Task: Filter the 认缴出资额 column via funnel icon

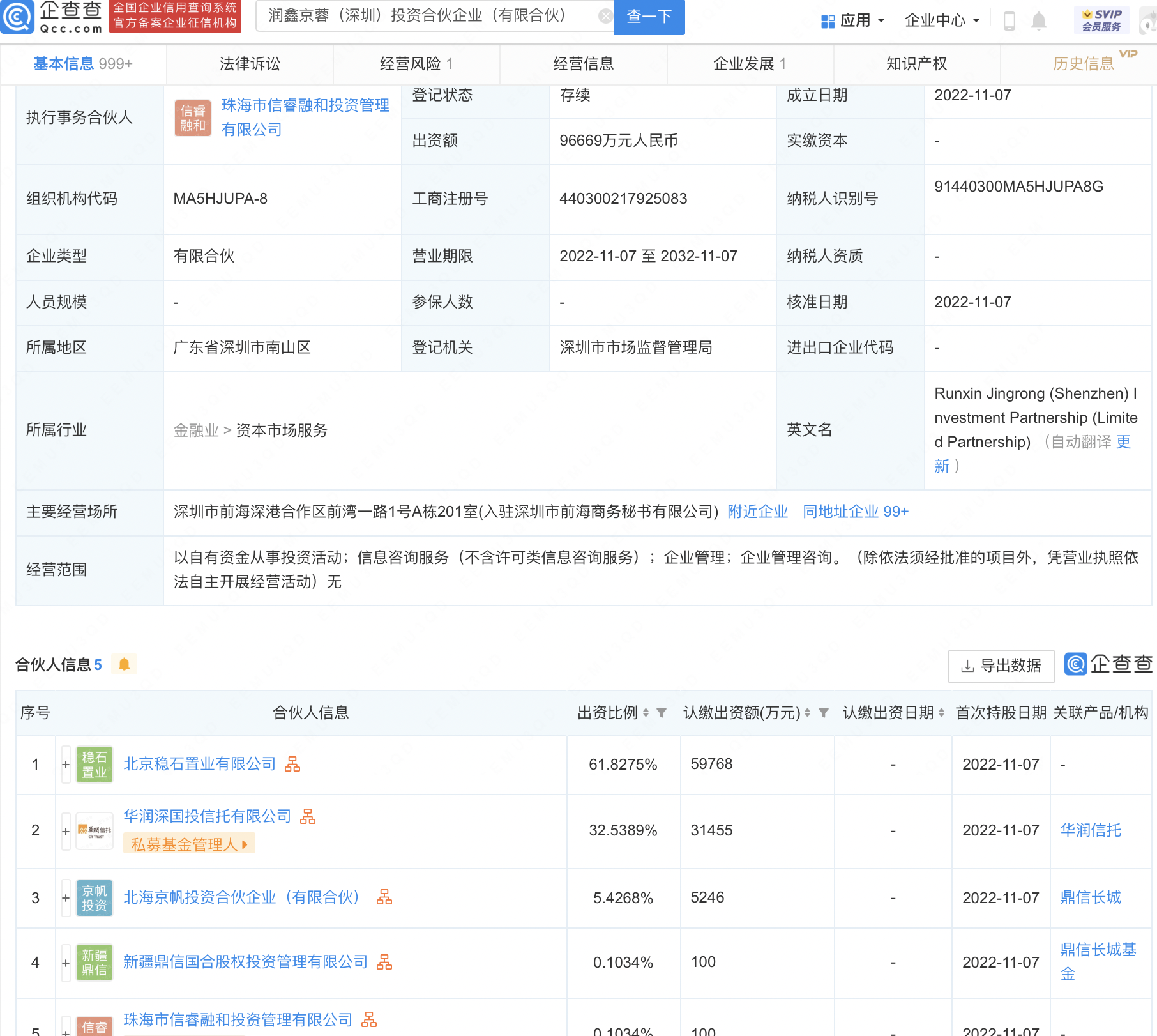Action: coord(824,713)
